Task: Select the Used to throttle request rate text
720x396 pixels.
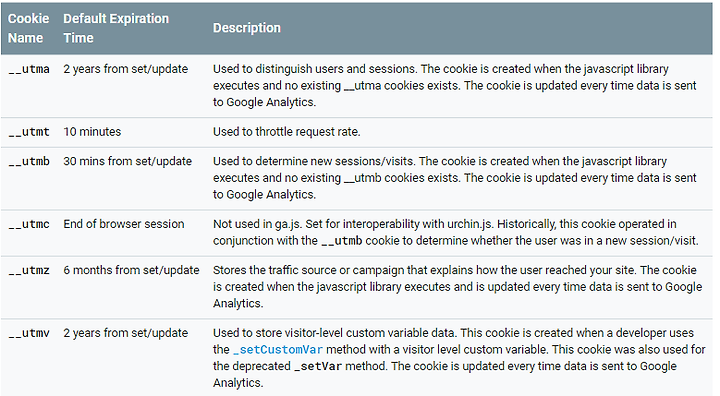Action: (287, 132)
